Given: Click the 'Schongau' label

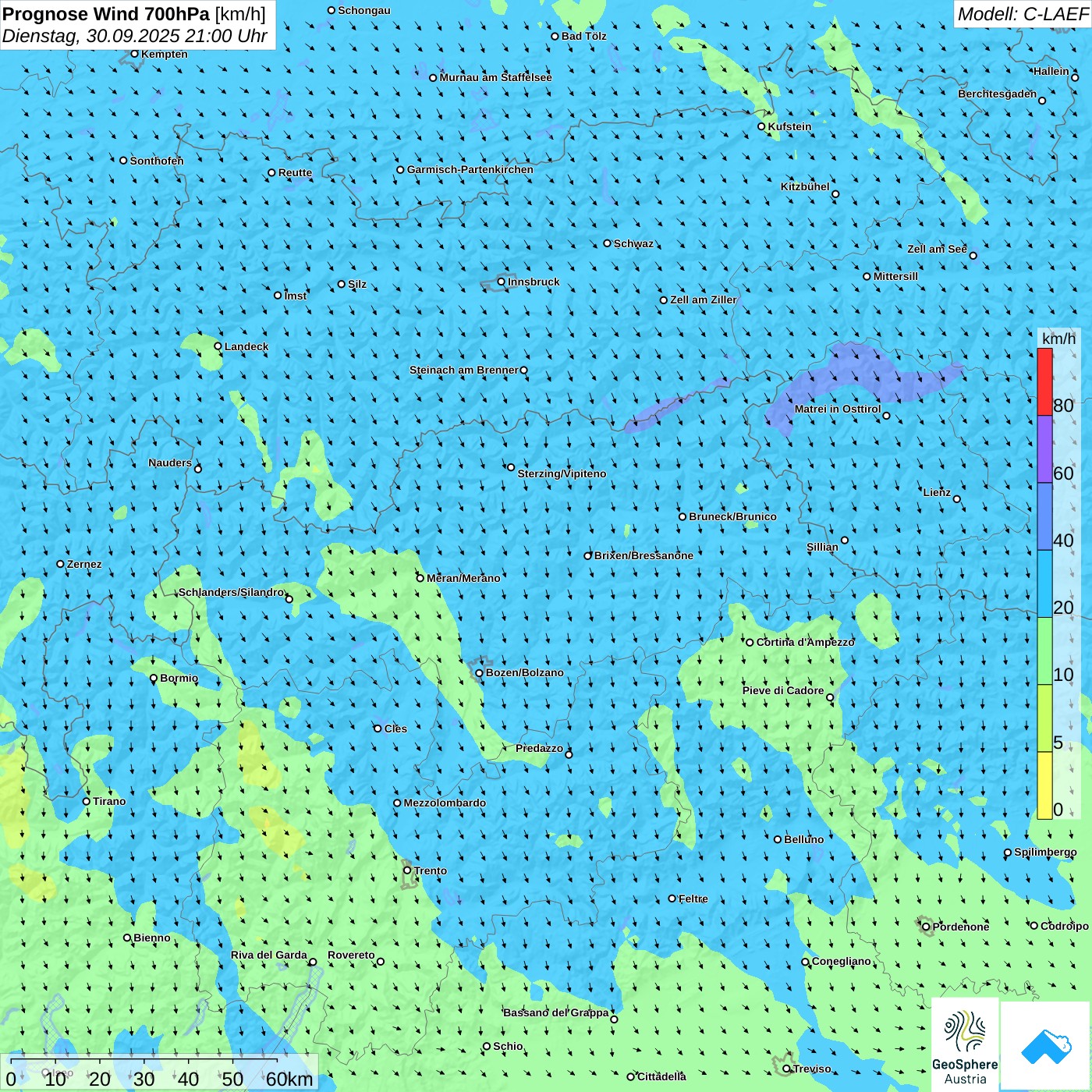Looking at the screenshot, I should 364,10.
